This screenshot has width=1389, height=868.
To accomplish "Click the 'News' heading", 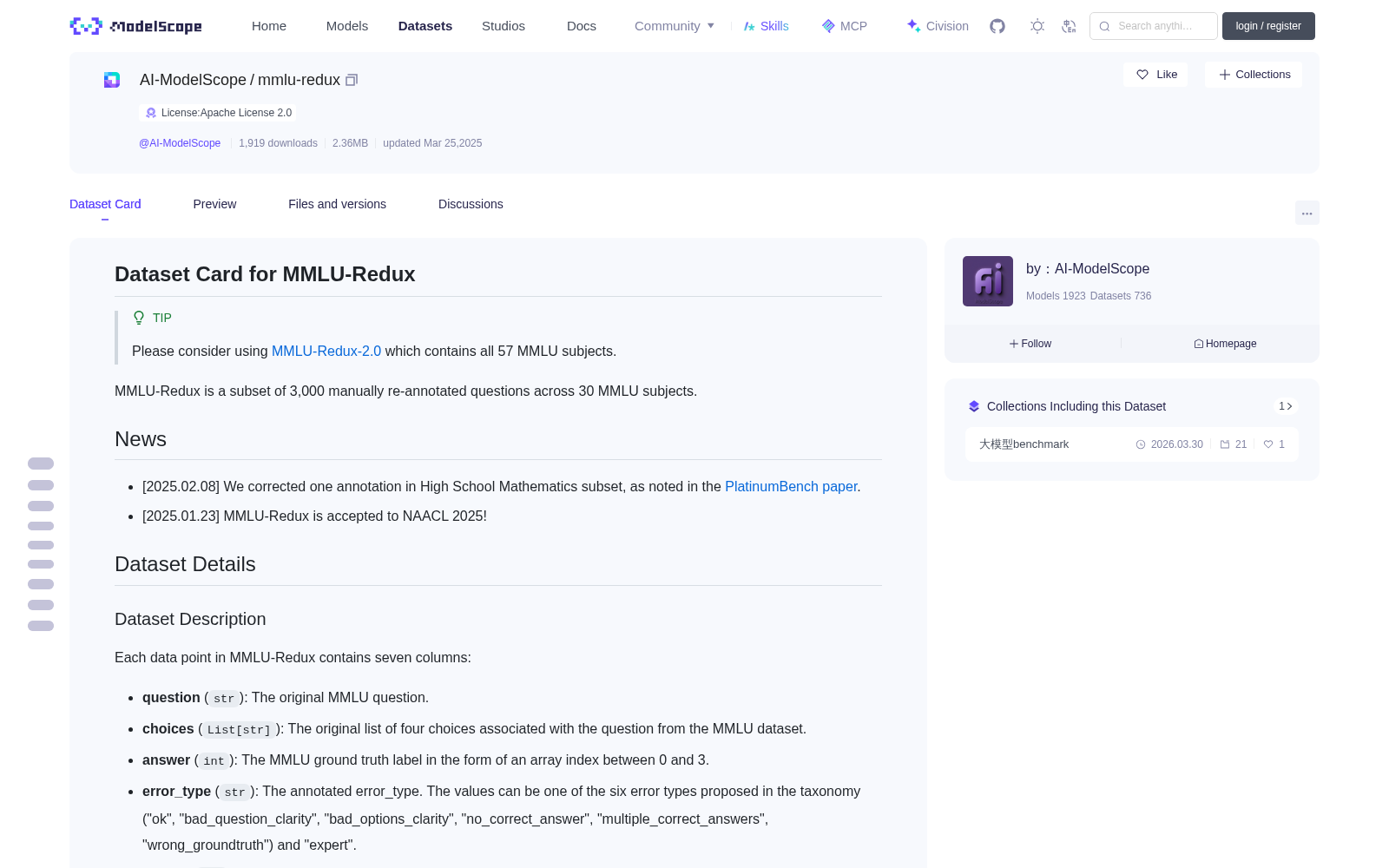I will click(141, 439).
